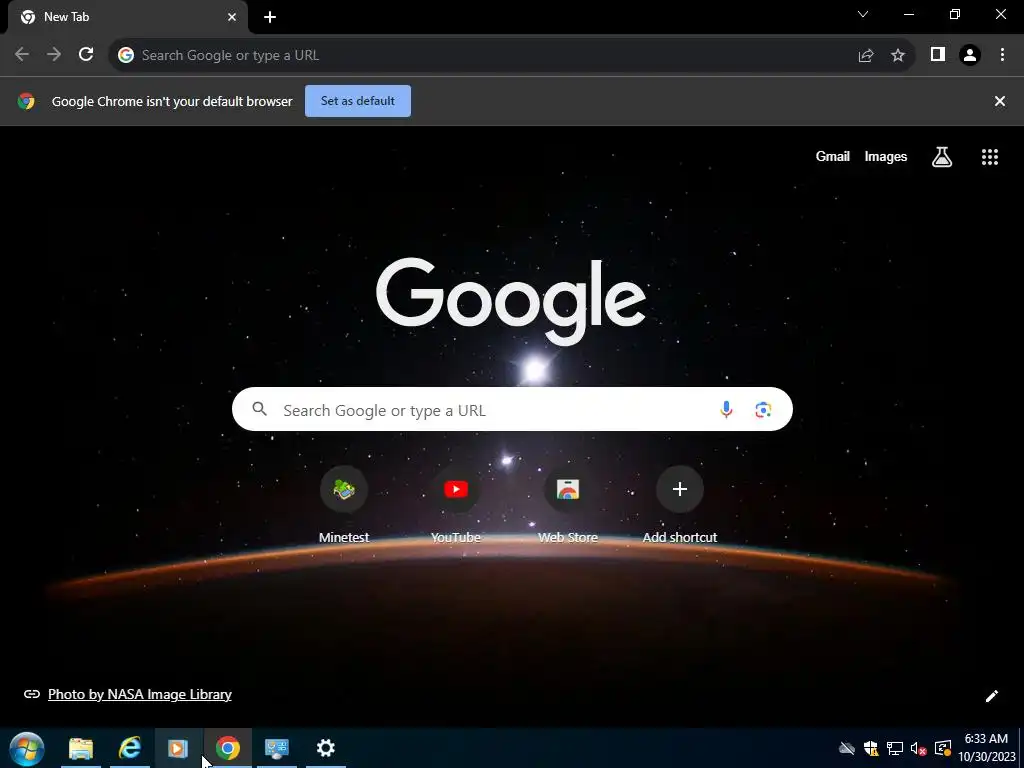This screenshot has width=1024, height=768.
Task: Open a new tab with the plus button
Action: (270, 17)
